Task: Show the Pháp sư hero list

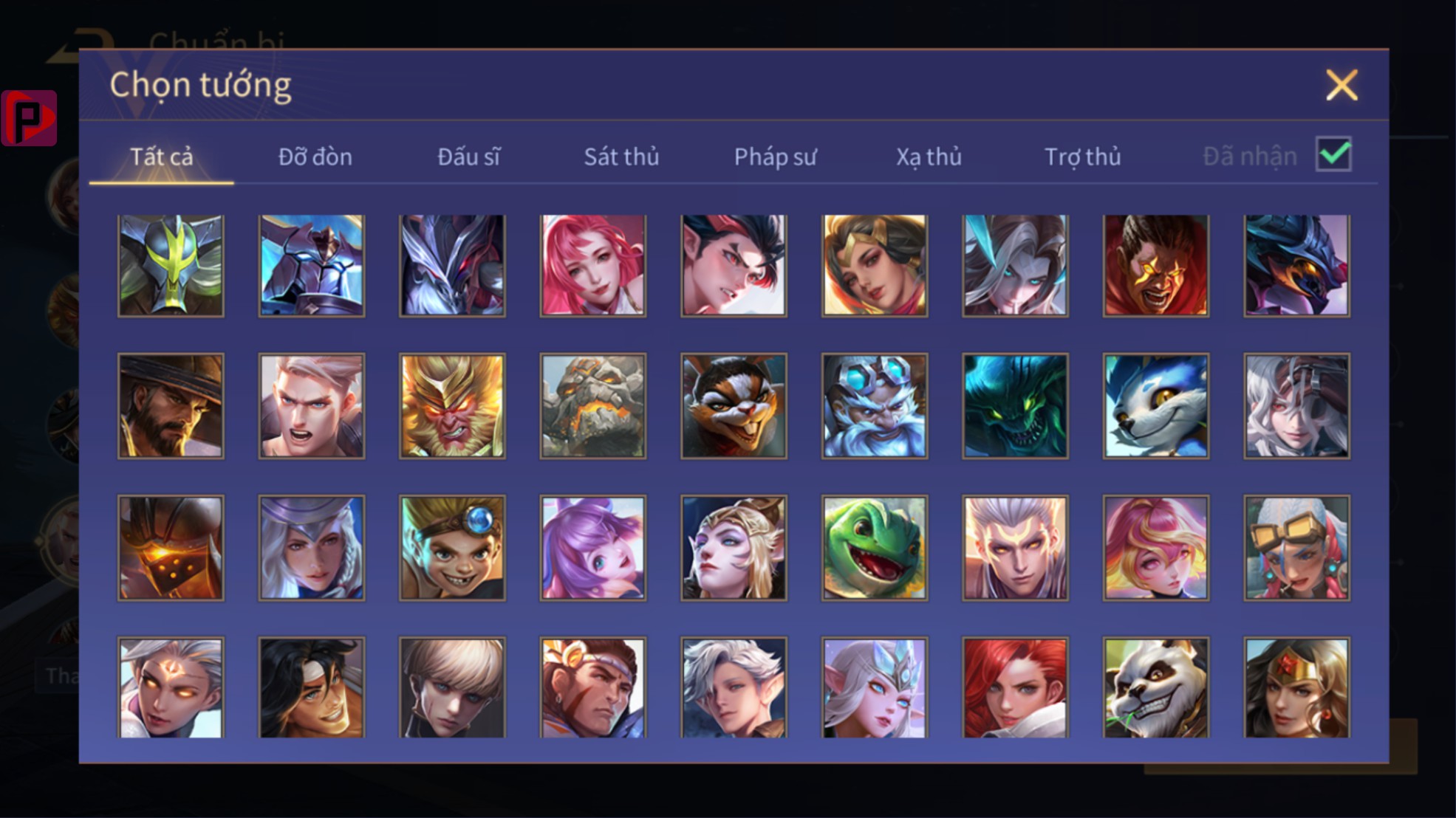Action: (775, 157)
